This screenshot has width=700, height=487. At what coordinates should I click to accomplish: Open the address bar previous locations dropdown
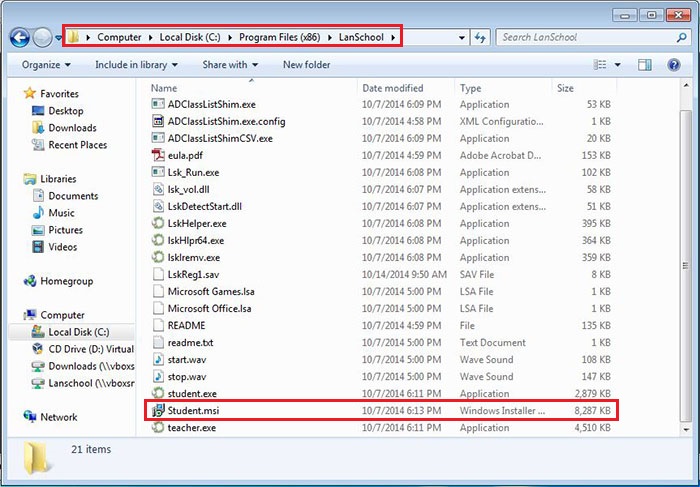pos(462,38)
